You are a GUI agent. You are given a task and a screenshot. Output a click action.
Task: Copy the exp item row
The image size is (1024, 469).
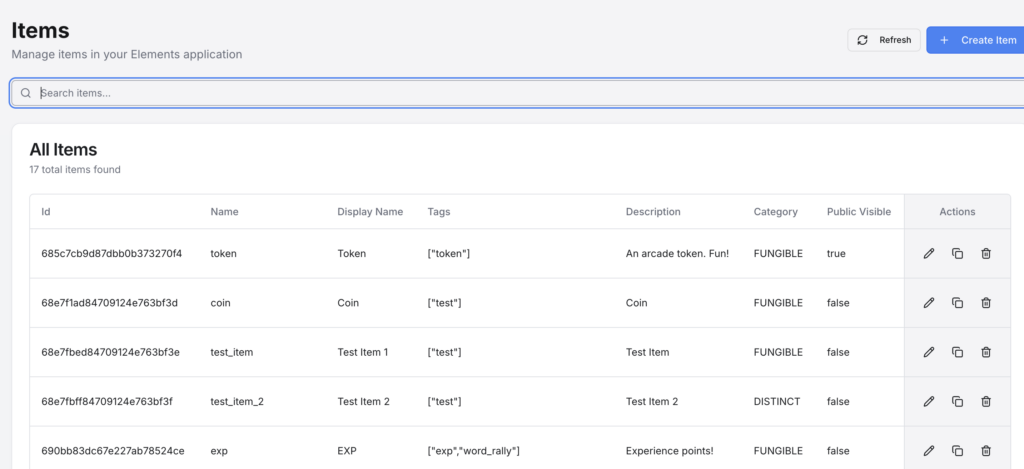pyautogui.click(x=957, y=451)
